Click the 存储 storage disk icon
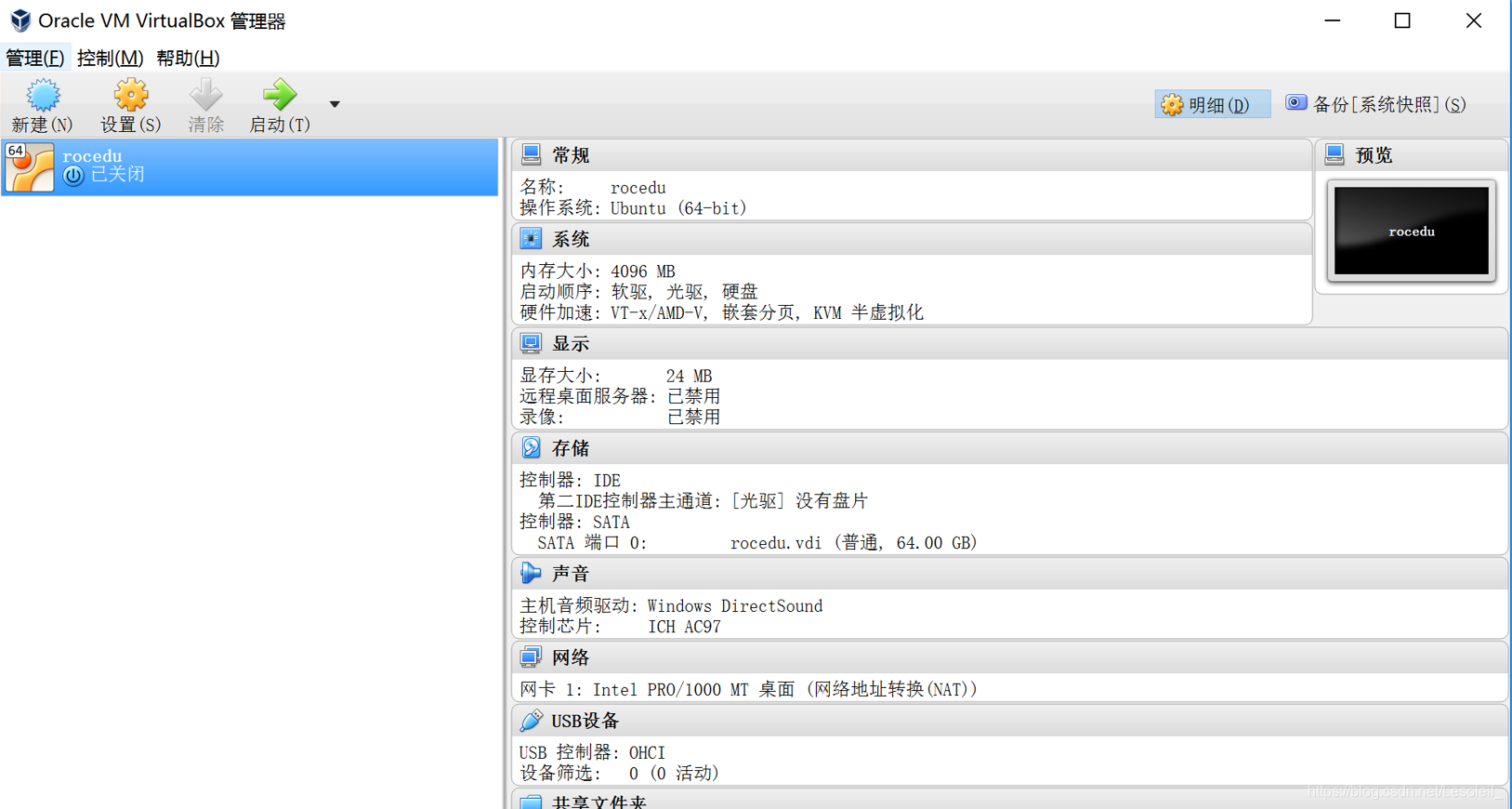This screenshot has height=809, width=1512. 531,447
